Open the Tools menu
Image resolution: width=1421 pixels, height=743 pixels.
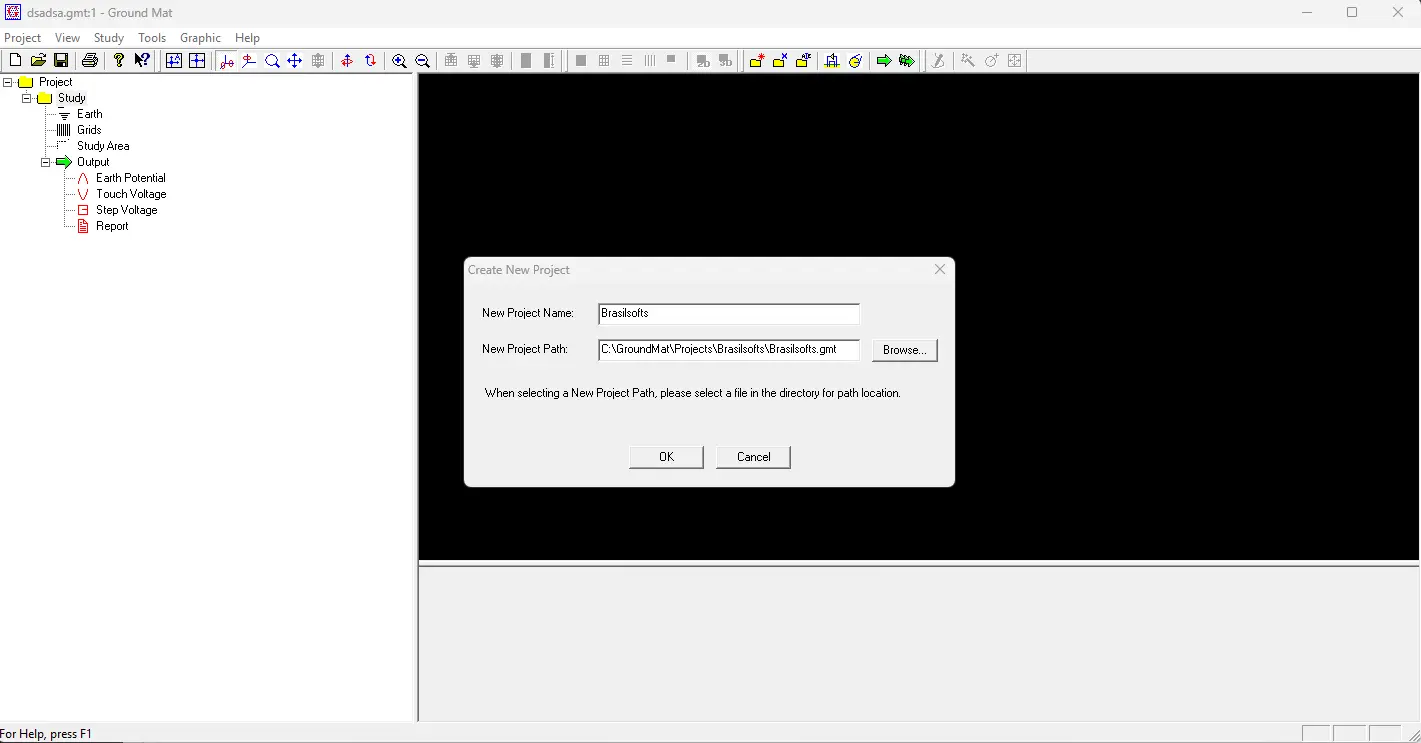[152, 38]
